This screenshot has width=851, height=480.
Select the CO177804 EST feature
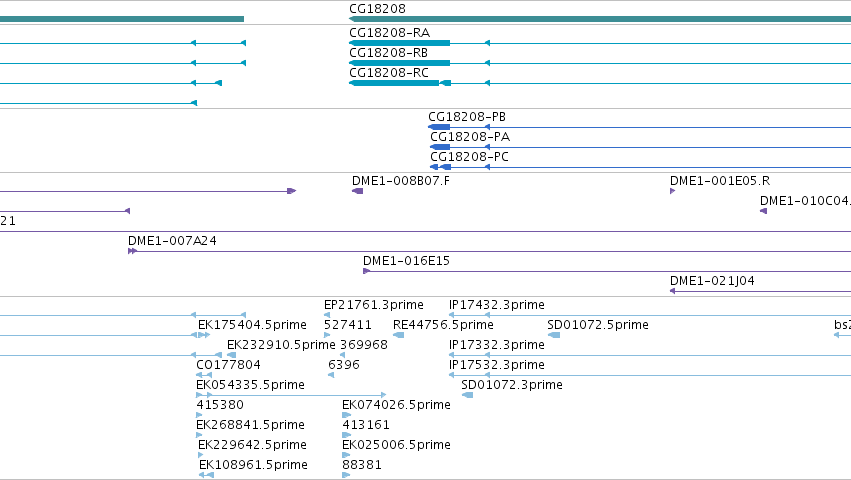204,375
